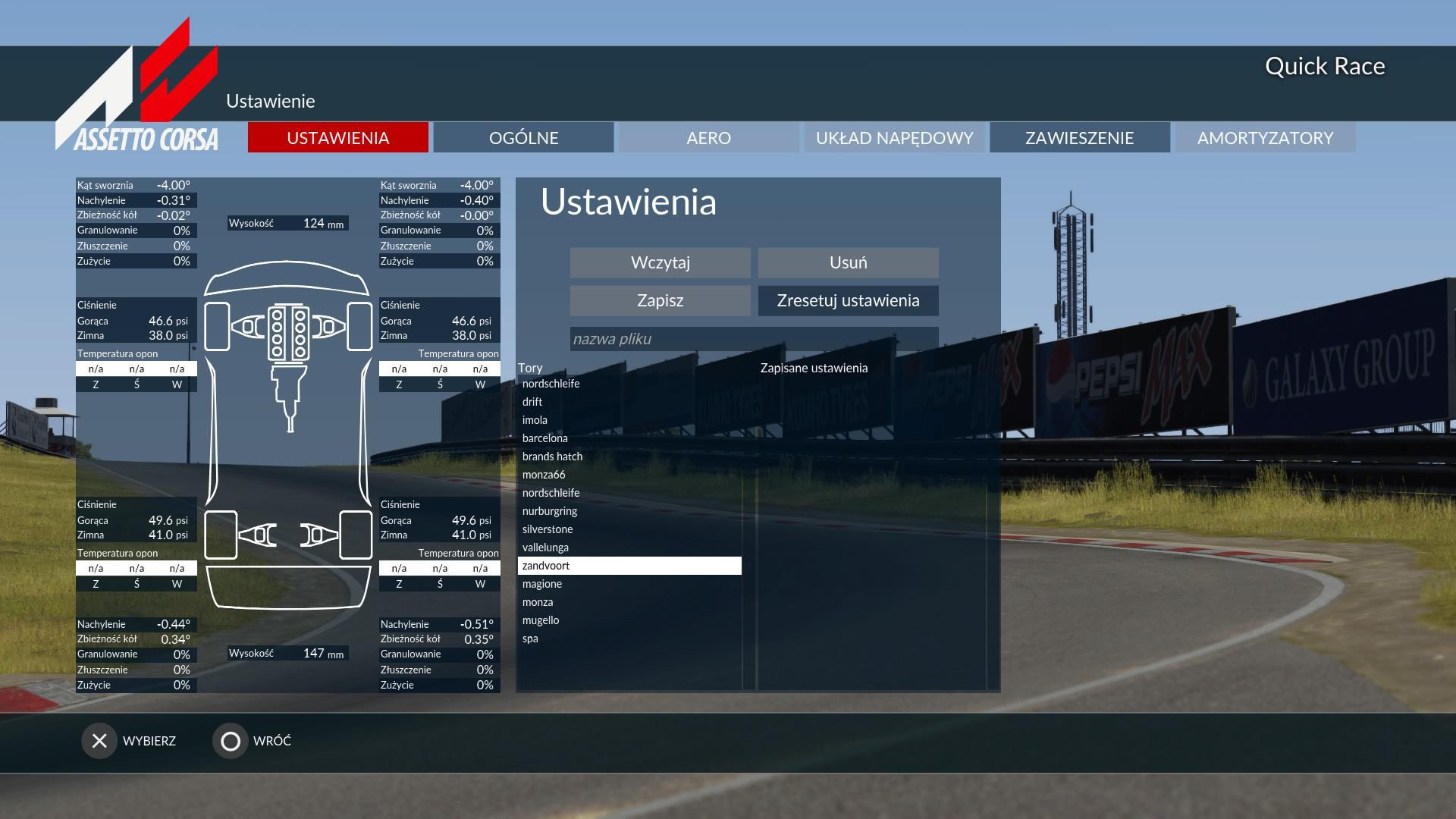The height and width of the screenshot is (819, 1456).
Task: Click the circle Wróć controller icon
Action: [x=231, y=741]
